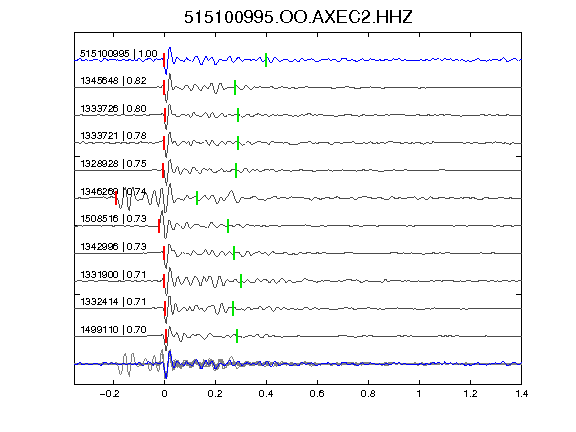Select the trace label 1345648 | 0.82
Image resolution: width=576 pixels, height=432 pixels.
114,80
